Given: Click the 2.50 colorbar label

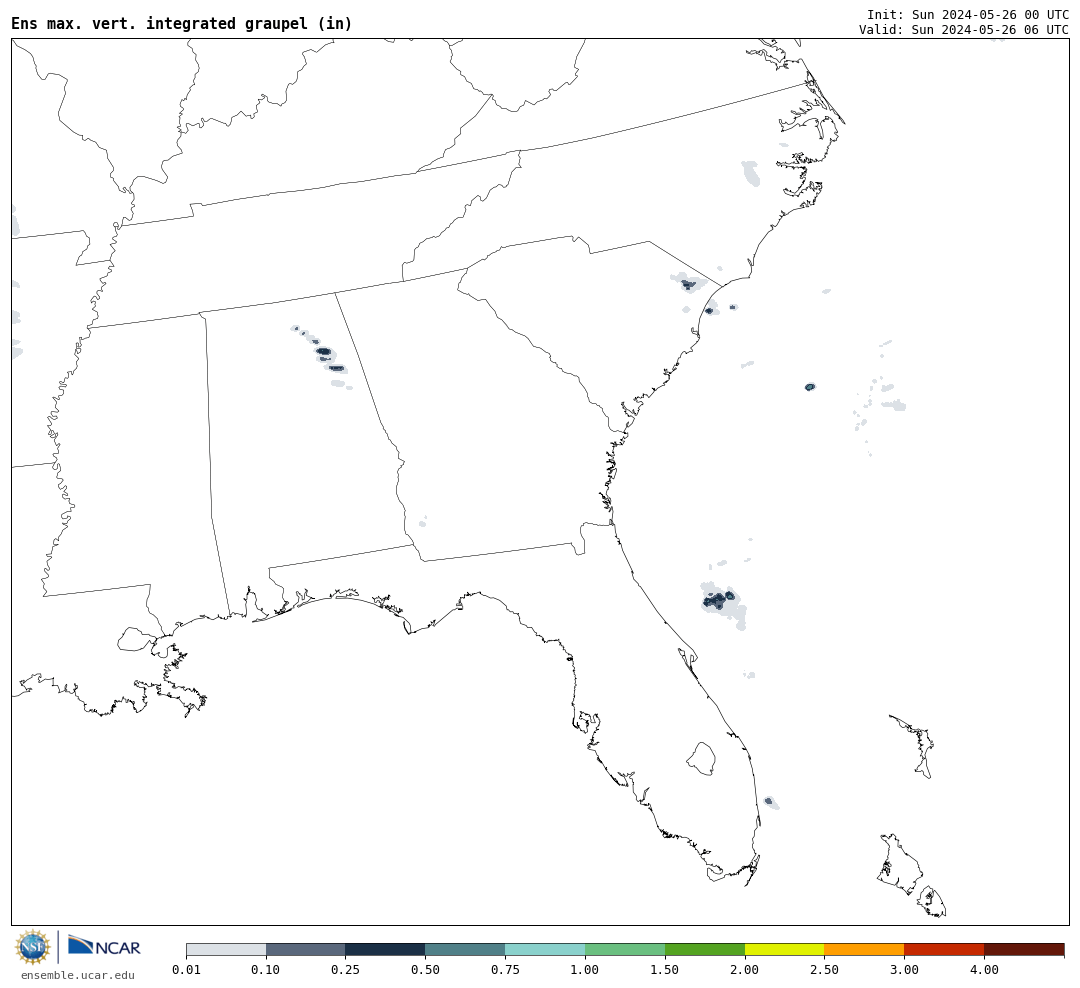Looking at the screenshot, I should click(x=824, y=969).
